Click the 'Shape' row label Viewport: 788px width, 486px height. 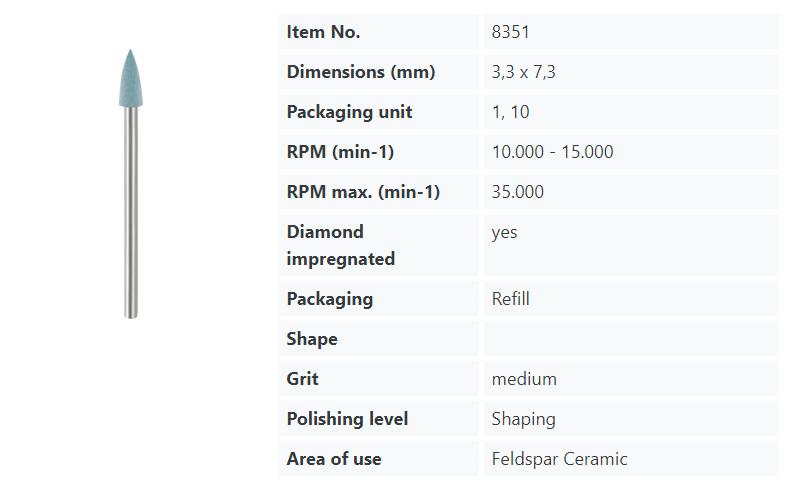(312, 339)
